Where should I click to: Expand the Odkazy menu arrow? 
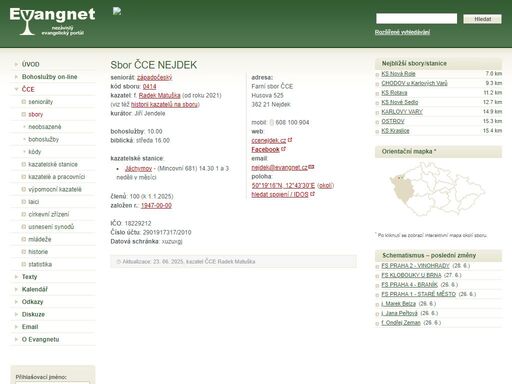16,302
